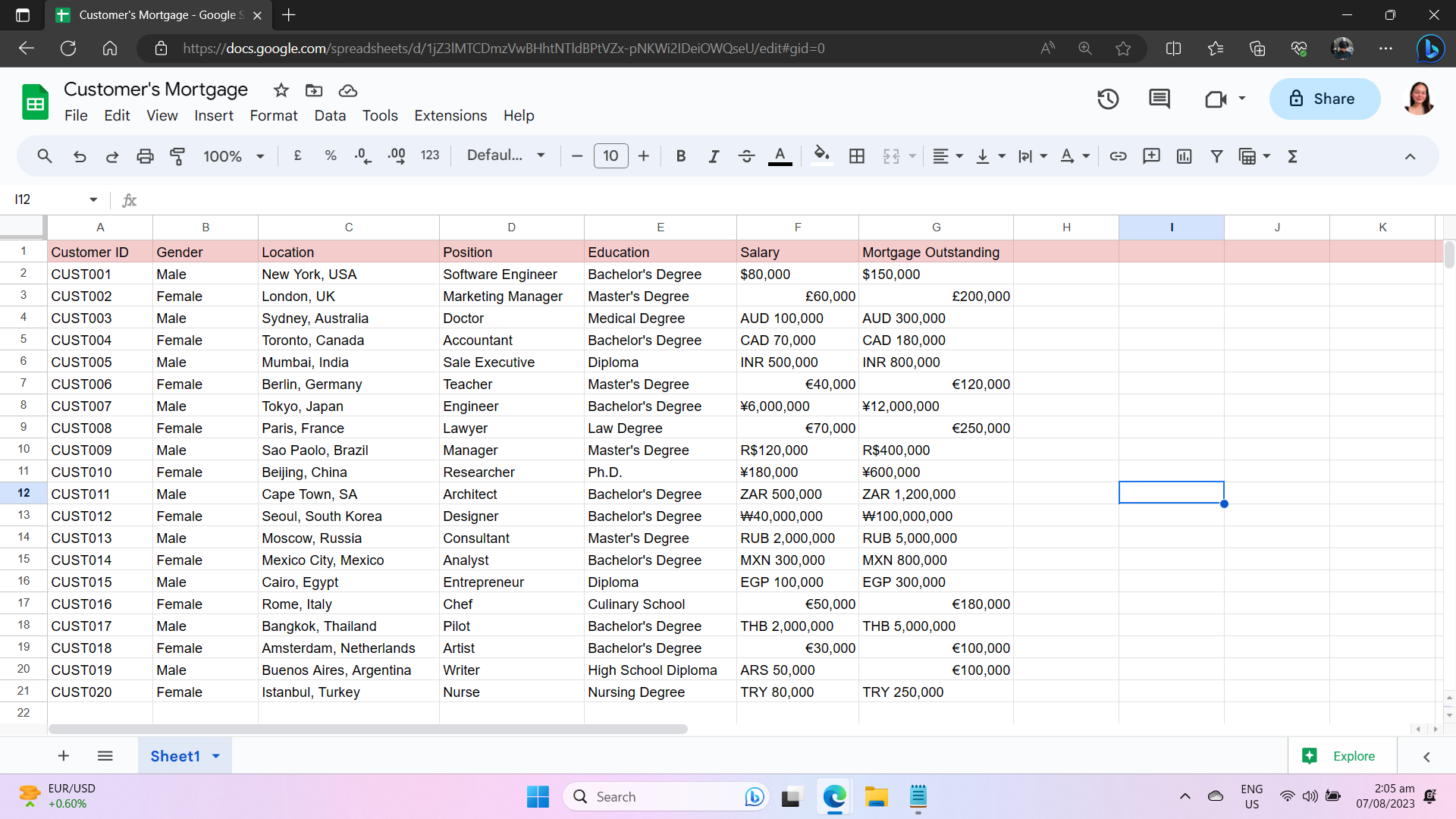Image resolution: width=1456 pixels, height=819 pixels.
Task: Open the Tools menu
Action: (x=380, y=115)
